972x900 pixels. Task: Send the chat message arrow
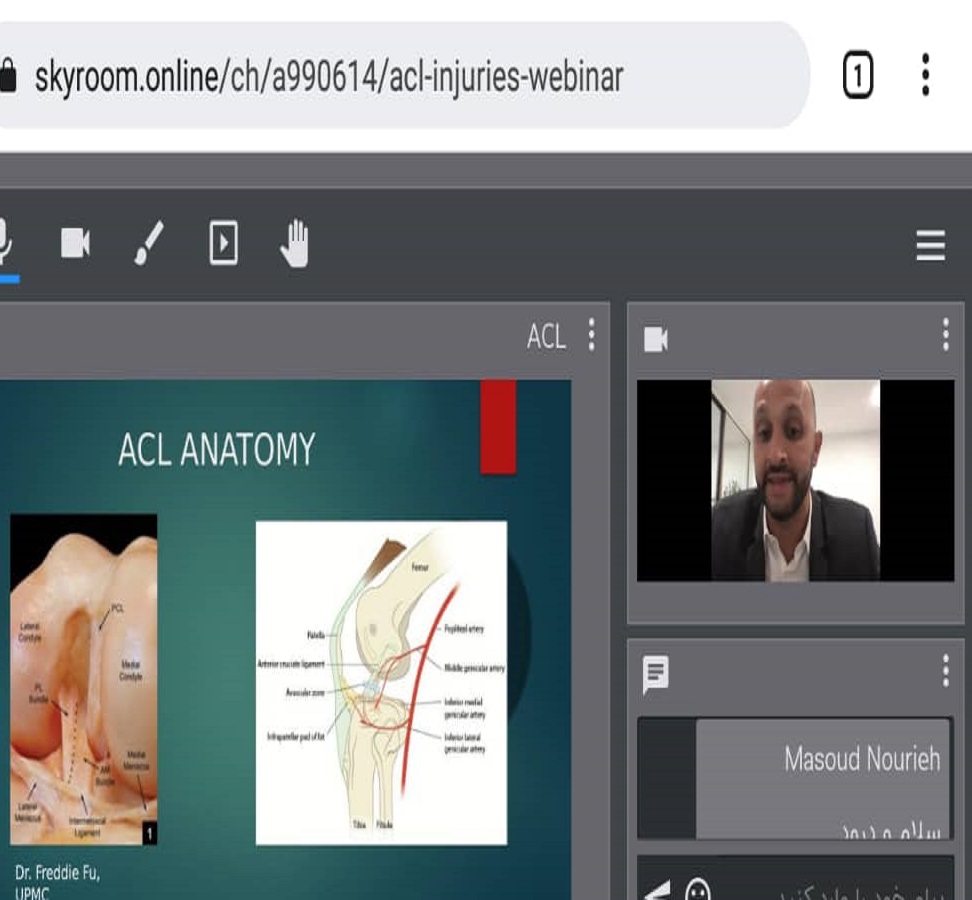click(x=656, y=888)
